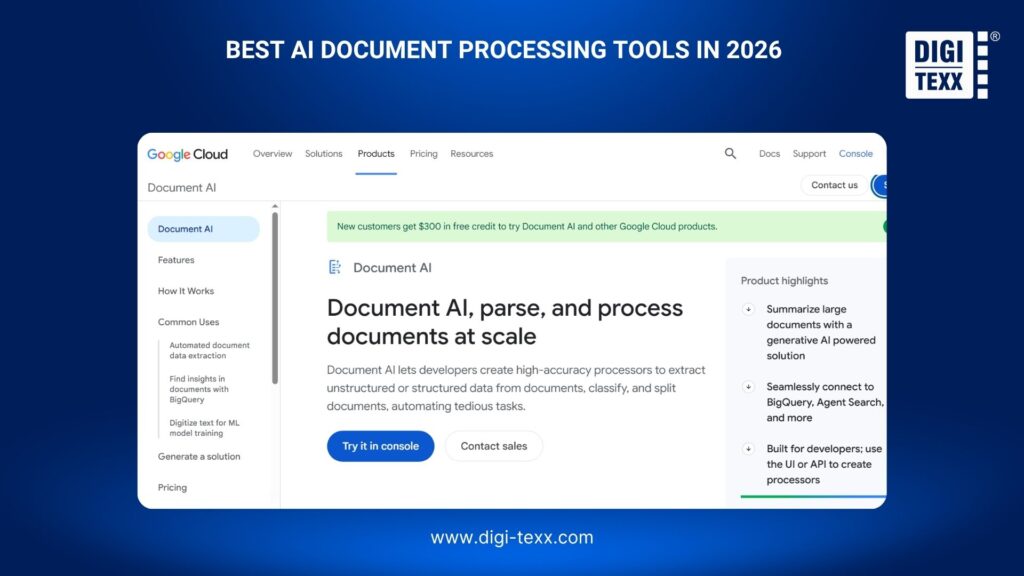1024x576 pixels.
Task: Click the Contact sales button
Action: click(x=494, y=446)
